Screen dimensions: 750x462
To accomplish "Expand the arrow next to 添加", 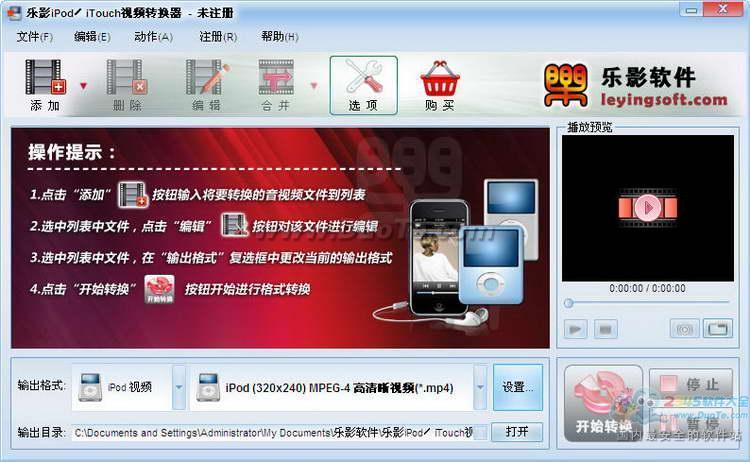I will (83, 86).
